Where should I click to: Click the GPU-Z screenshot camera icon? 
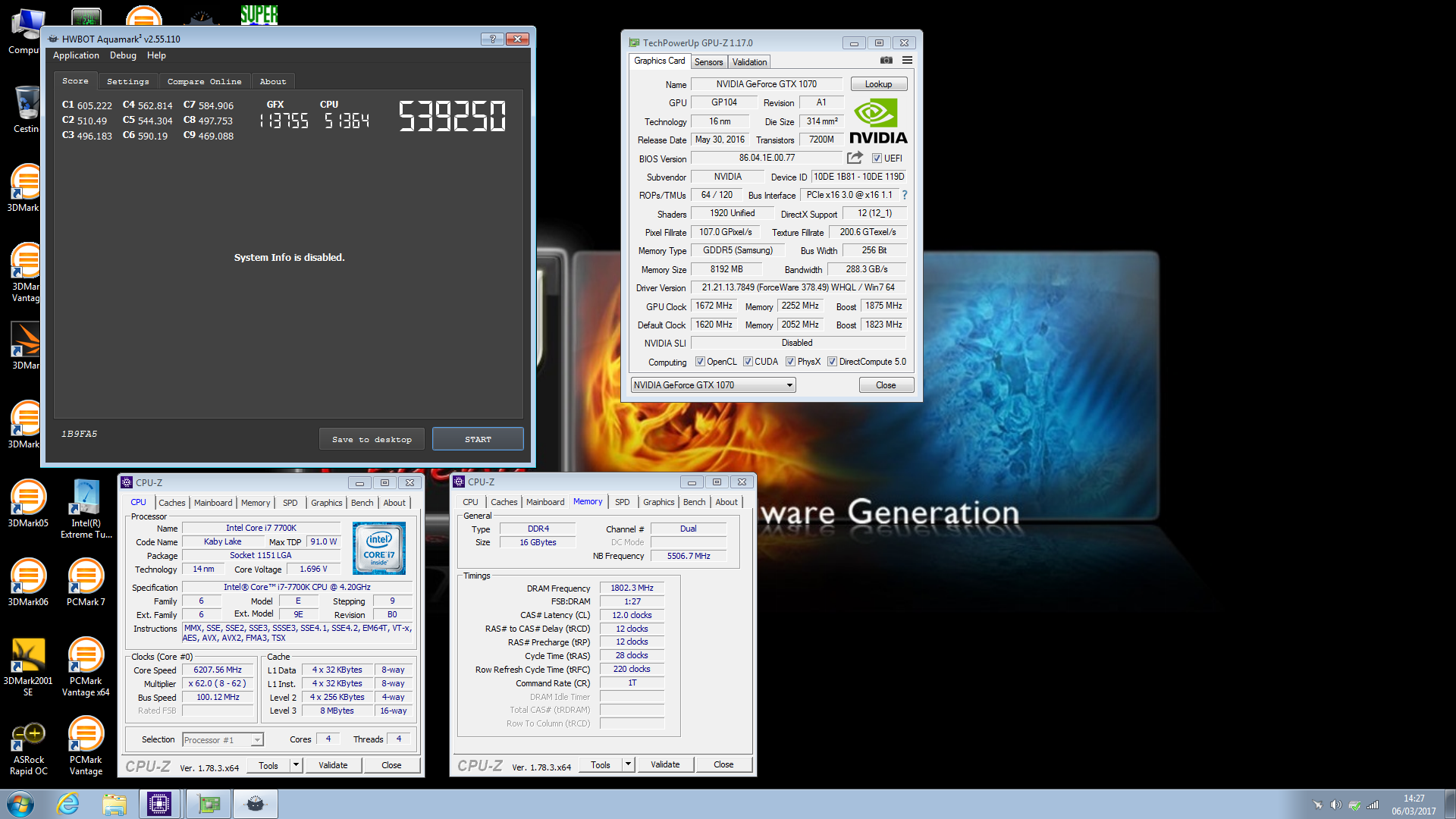[x=886, y=61]
